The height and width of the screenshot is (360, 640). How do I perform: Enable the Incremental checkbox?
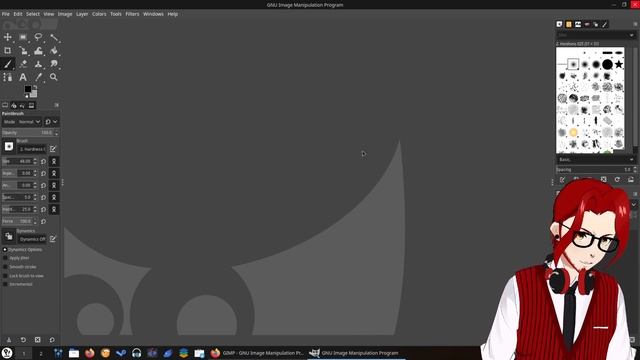coord(5,284)
